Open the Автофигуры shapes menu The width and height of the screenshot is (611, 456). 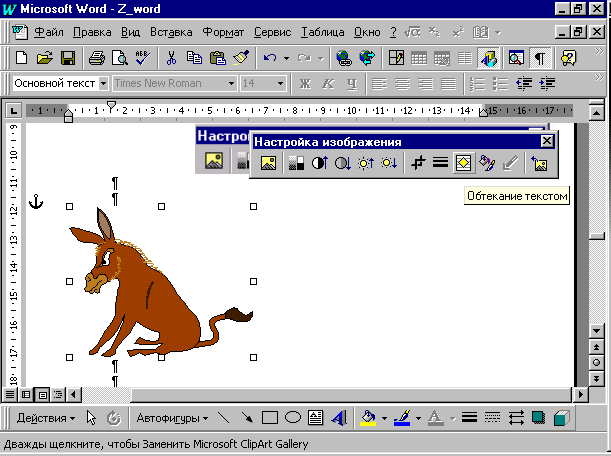pos(172,418)
